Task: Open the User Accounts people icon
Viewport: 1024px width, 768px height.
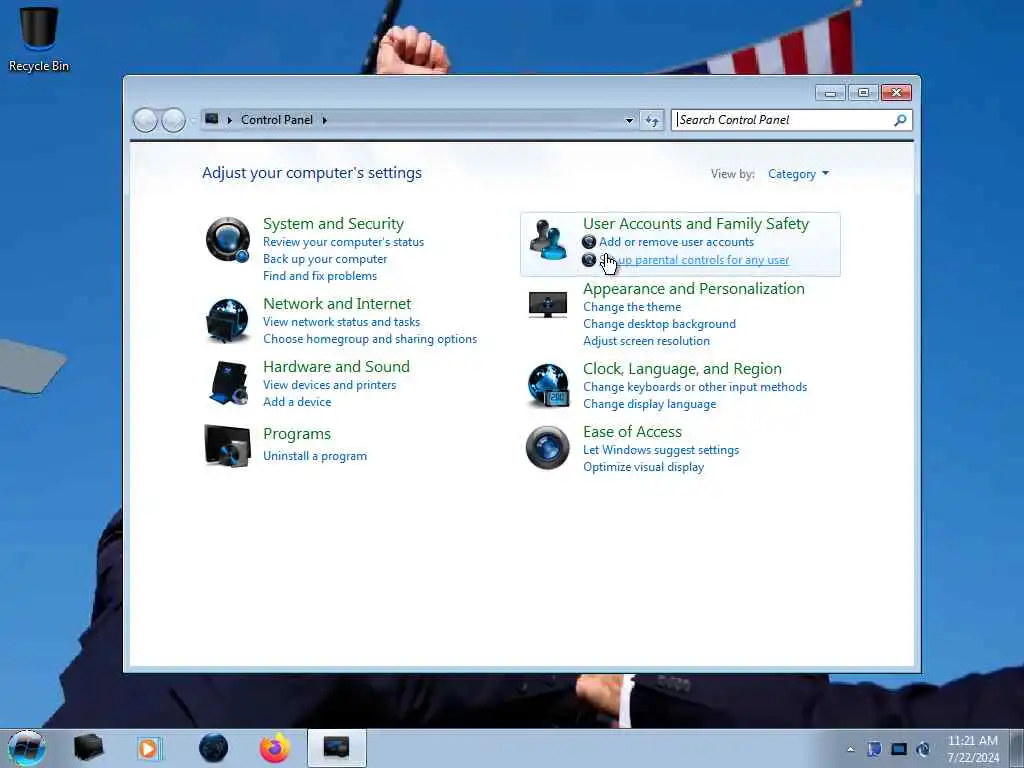Action: [548, 240]
